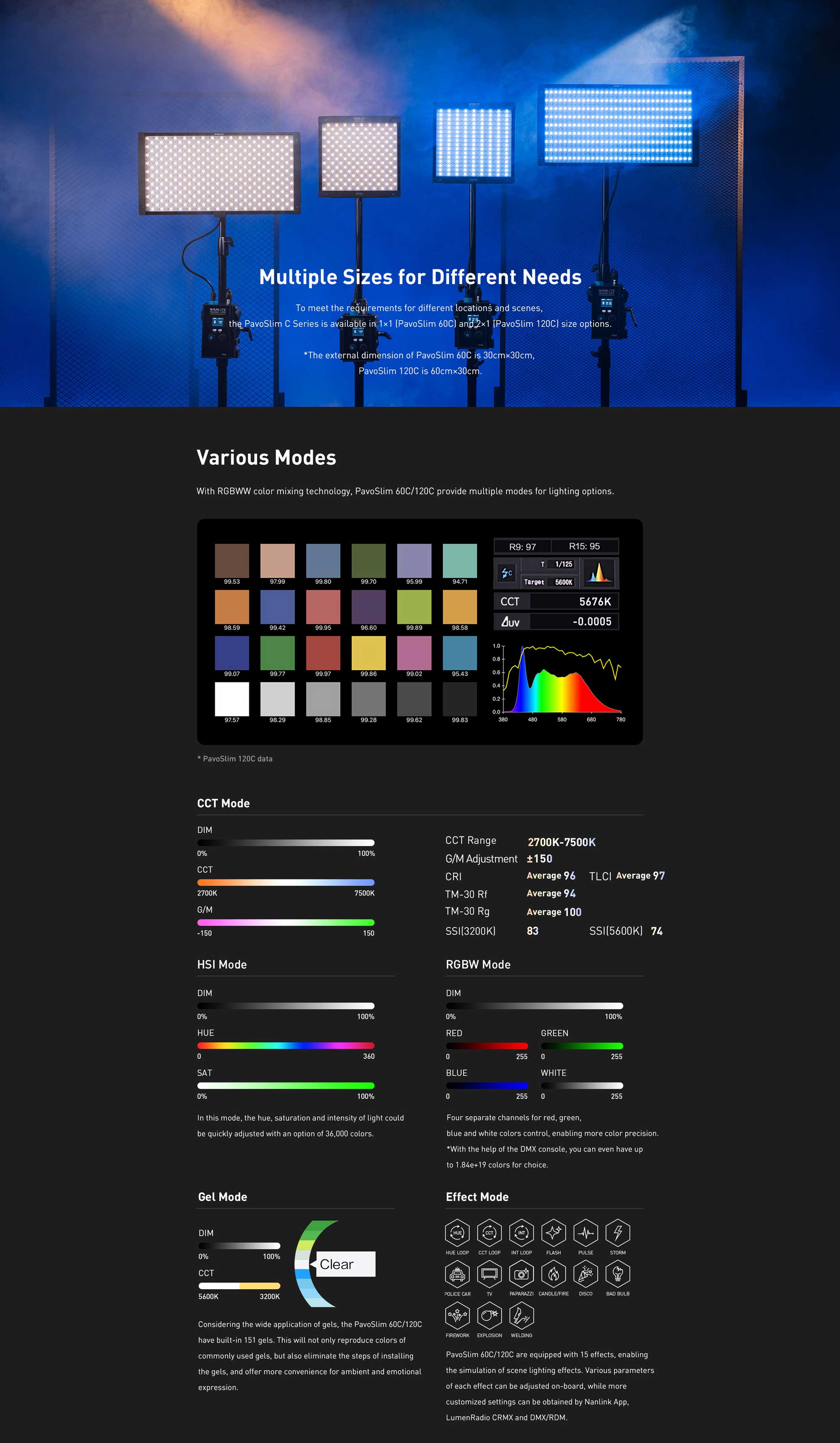Select the BAD BULB effect icon

tap(617, 1274)
